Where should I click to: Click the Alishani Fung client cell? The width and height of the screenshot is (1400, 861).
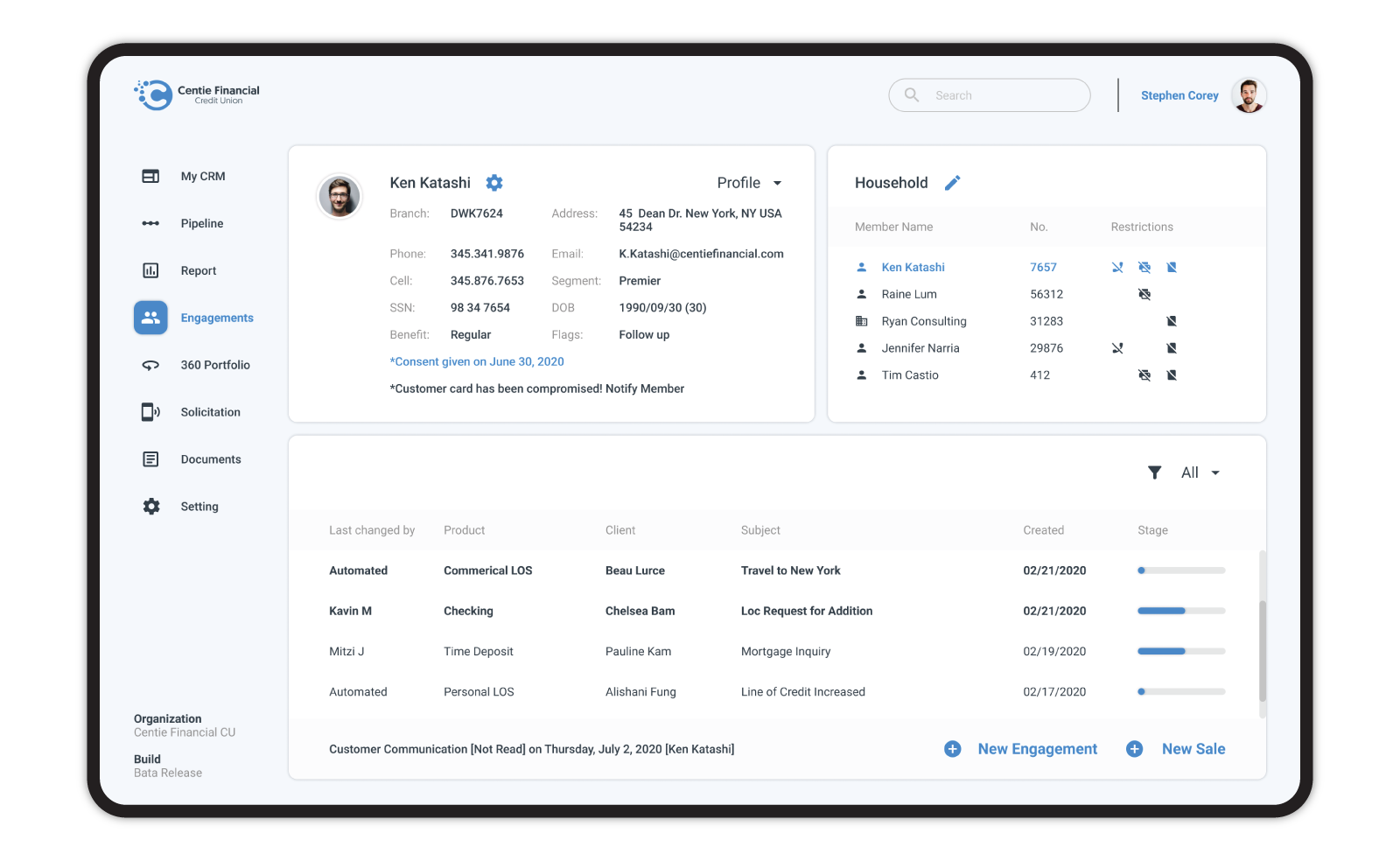[x=640, y=691]
